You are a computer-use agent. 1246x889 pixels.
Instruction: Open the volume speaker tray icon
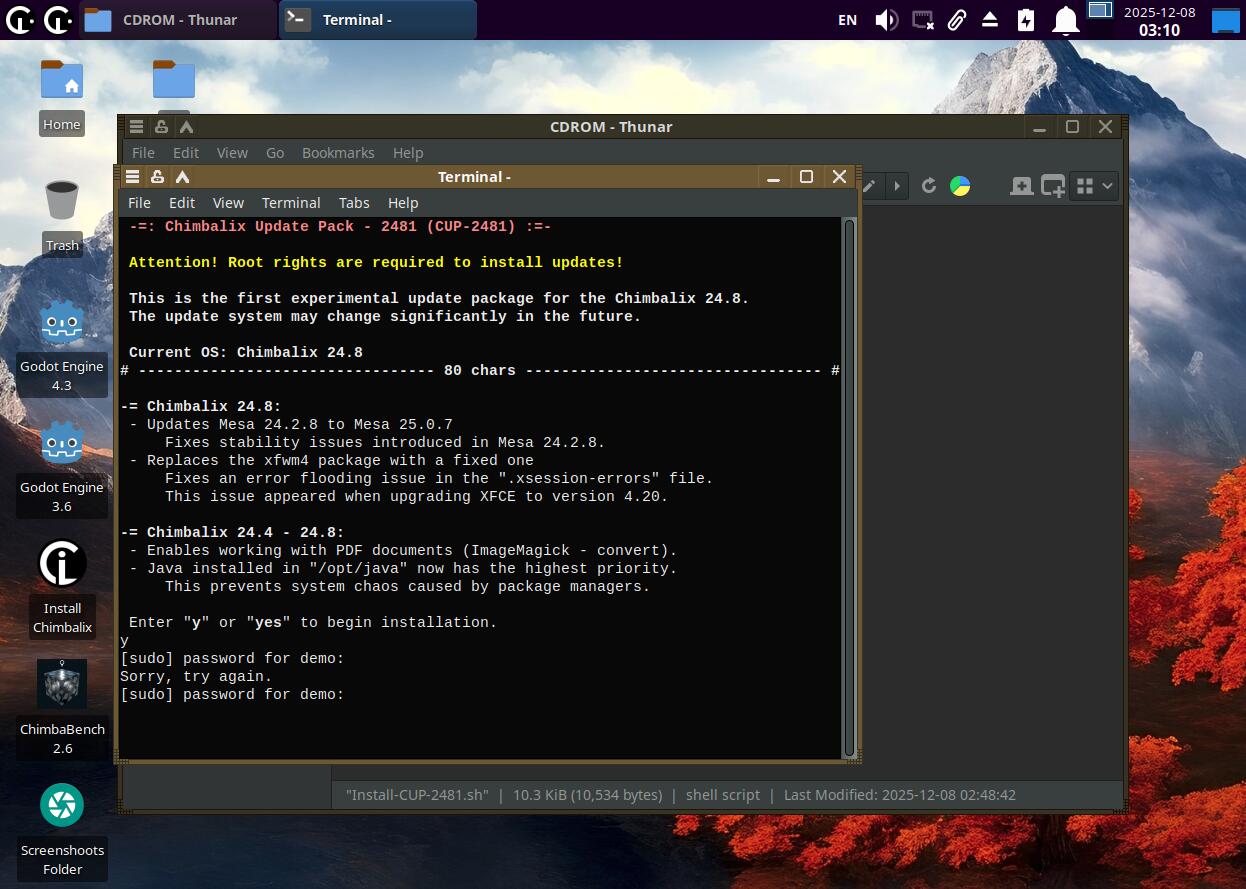point(886,19)
